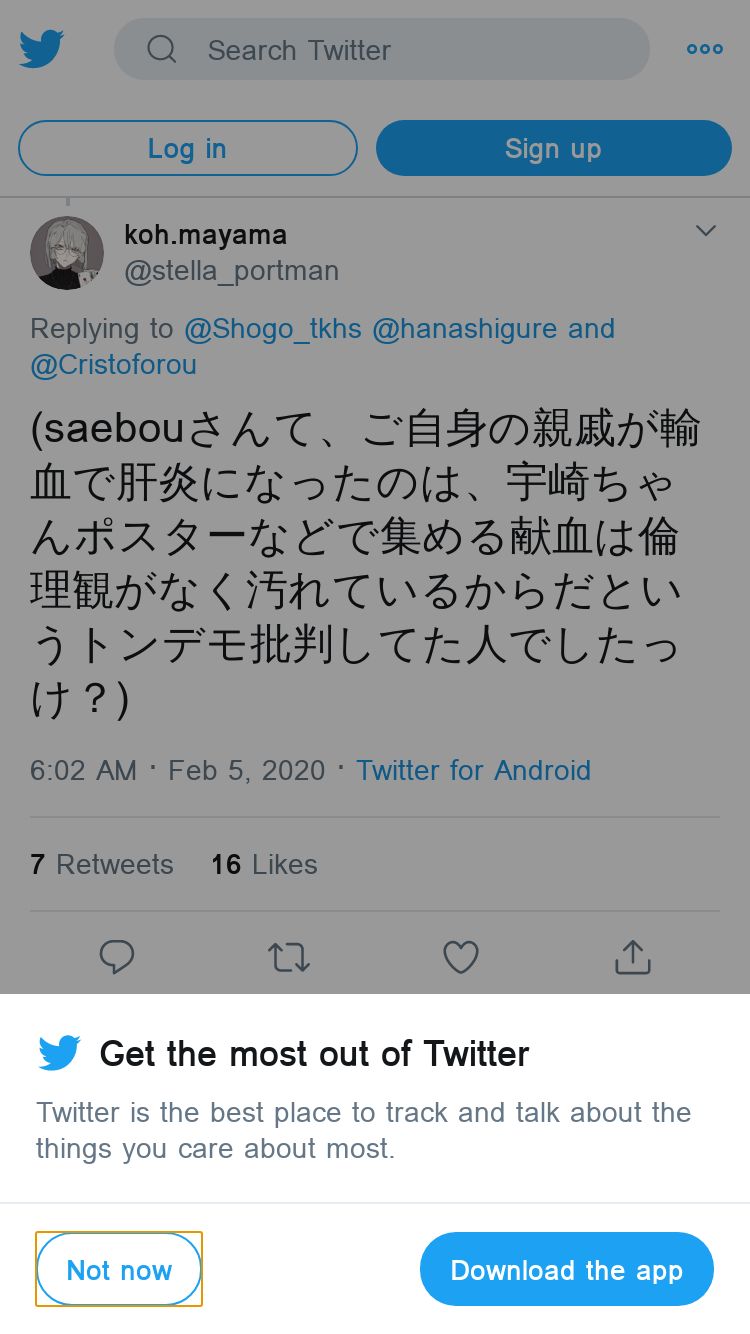Expand the tweet options chevron
This screenshot has height=1334, width=750.
(x=705, y=231)
